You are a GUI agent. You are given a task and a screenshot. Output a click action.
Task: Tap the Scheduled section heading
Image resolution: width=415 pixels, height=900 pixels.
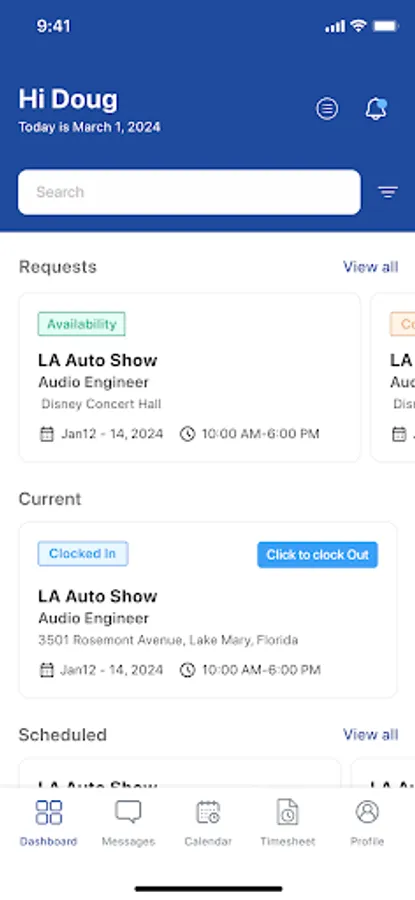pyautogui.click(x=63, y=735)
